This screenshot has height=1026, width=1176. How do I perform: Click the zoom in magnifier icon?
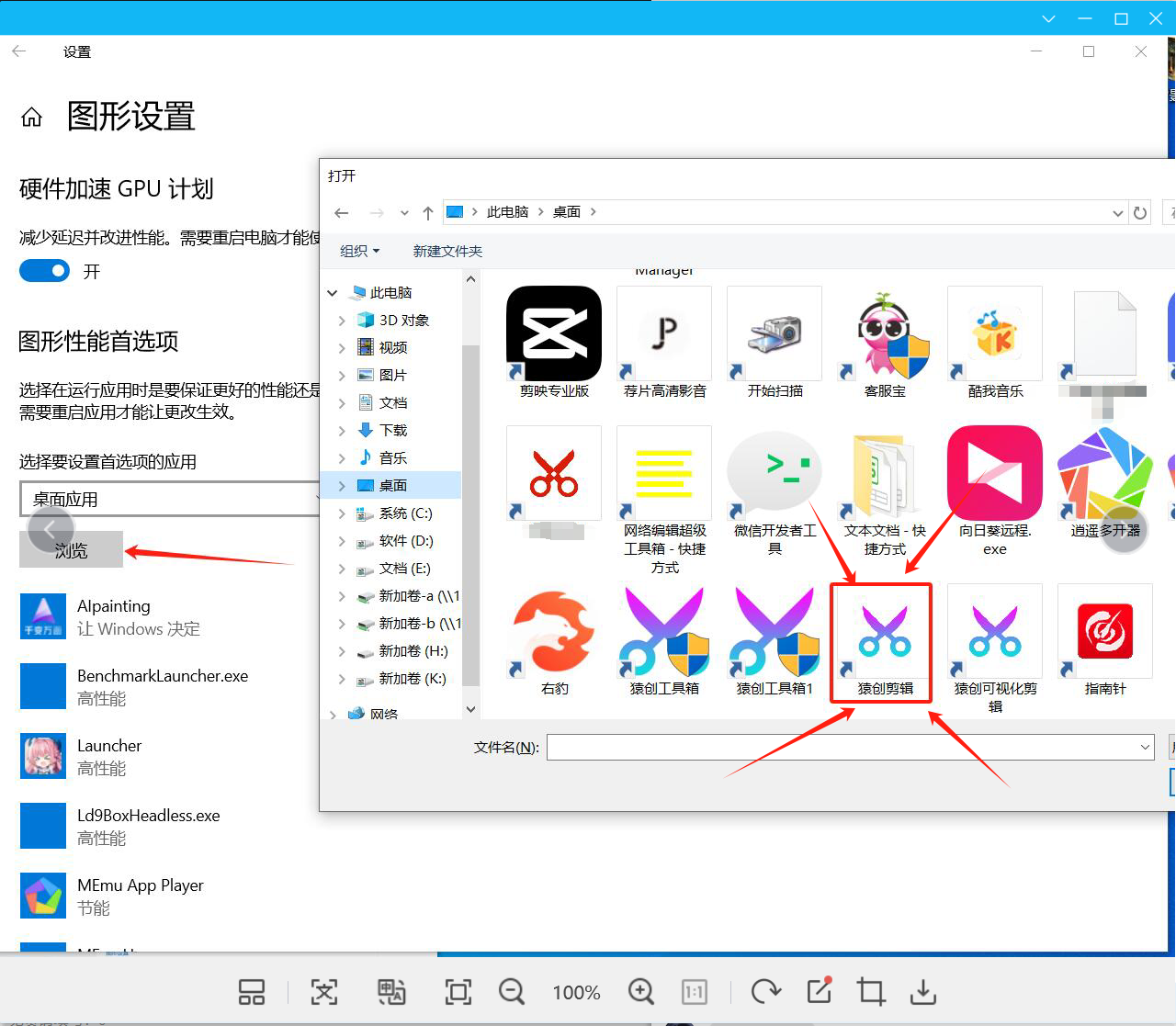(x=640, y=992)
